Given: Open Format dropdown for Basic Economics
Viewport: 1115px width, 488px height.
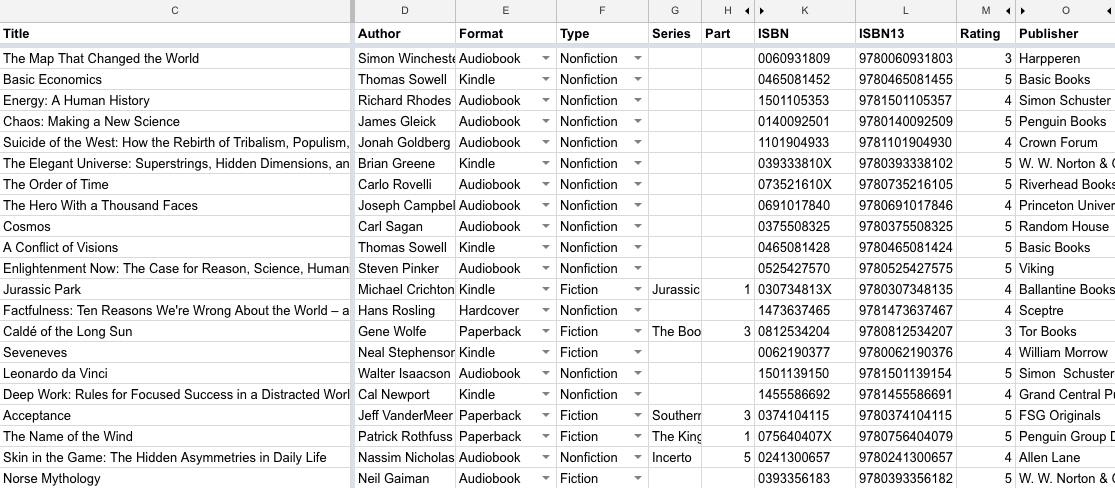Looking at the screenshot, I should (545, 80).
